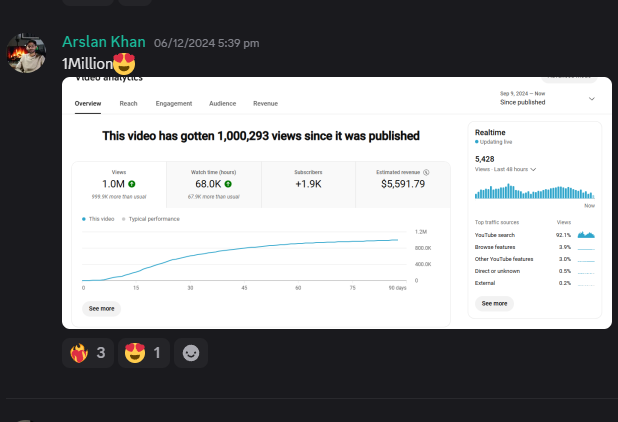This screenshot has width=618, height=422.
Task: Click the 5,428 realtime views count
Action: [484, 159]
